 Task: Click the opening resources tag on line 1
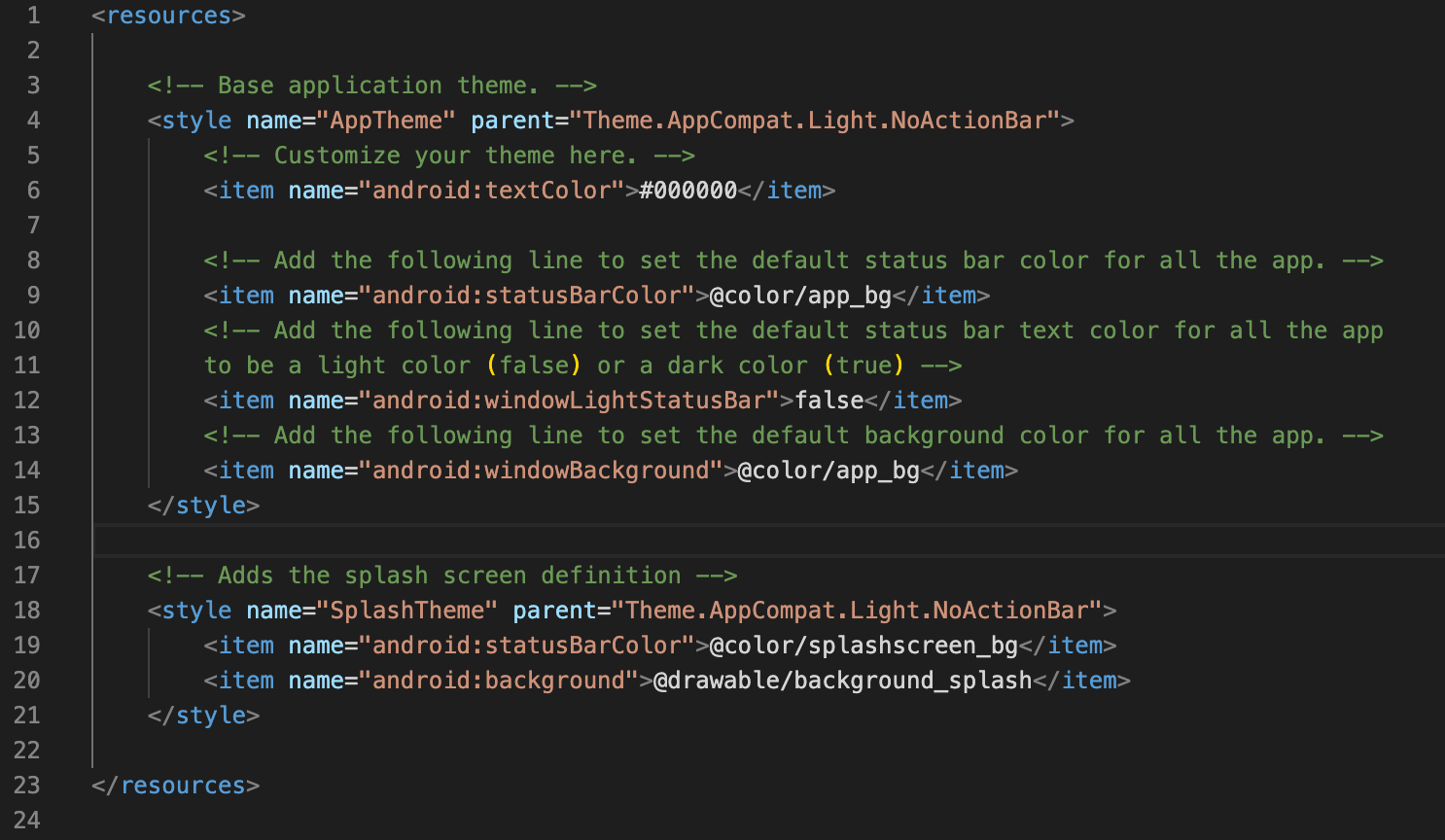pos(168,16)
